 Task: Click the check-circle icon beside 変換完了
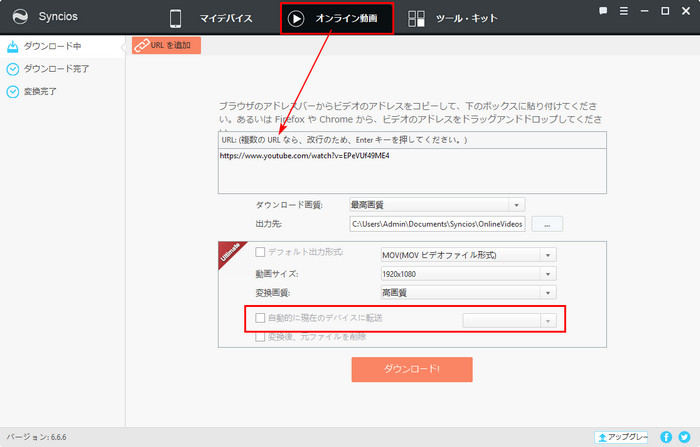pos(13,92)
